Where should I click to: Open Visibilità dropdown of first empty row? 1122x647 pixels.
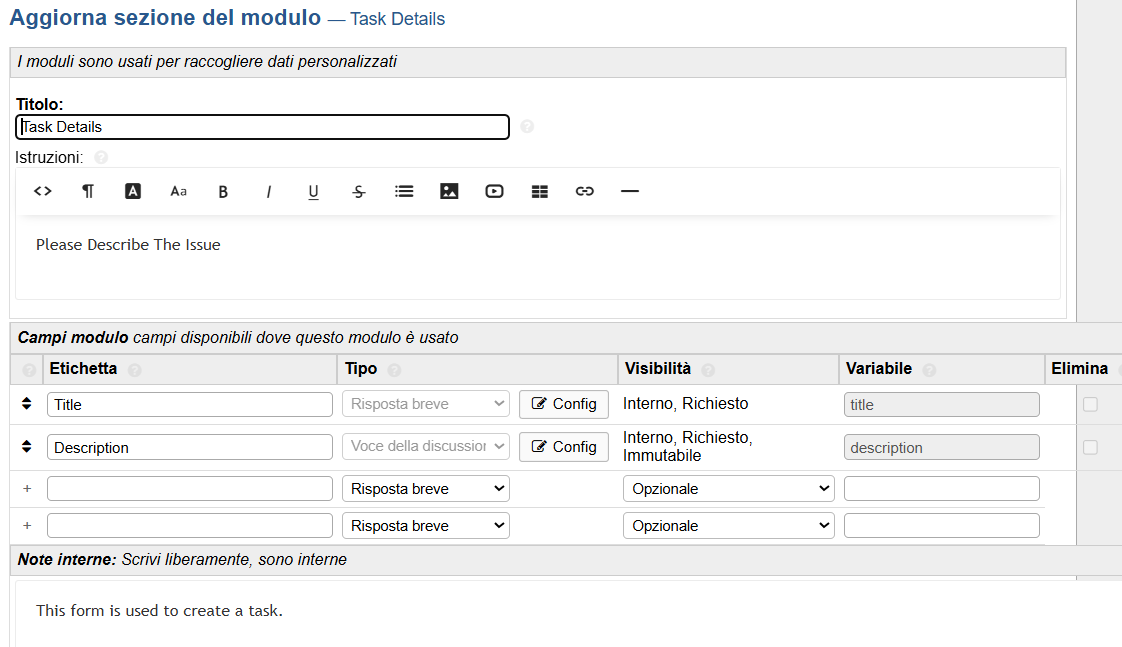(729, 489)
